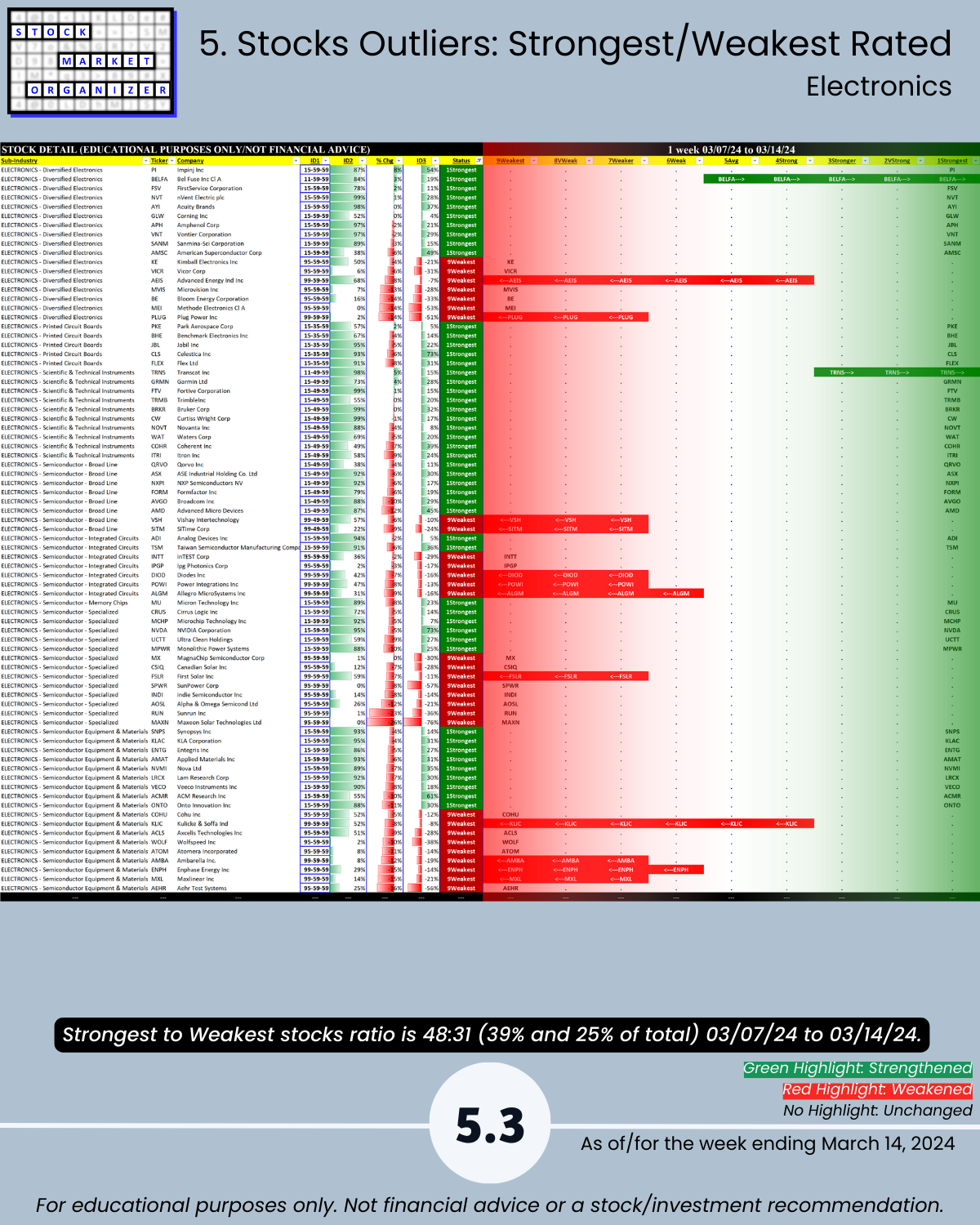This screenshot has height=1225, width=980.
Task: Click the Red Highlight: Weakened legend
Action: (877, 1089)
